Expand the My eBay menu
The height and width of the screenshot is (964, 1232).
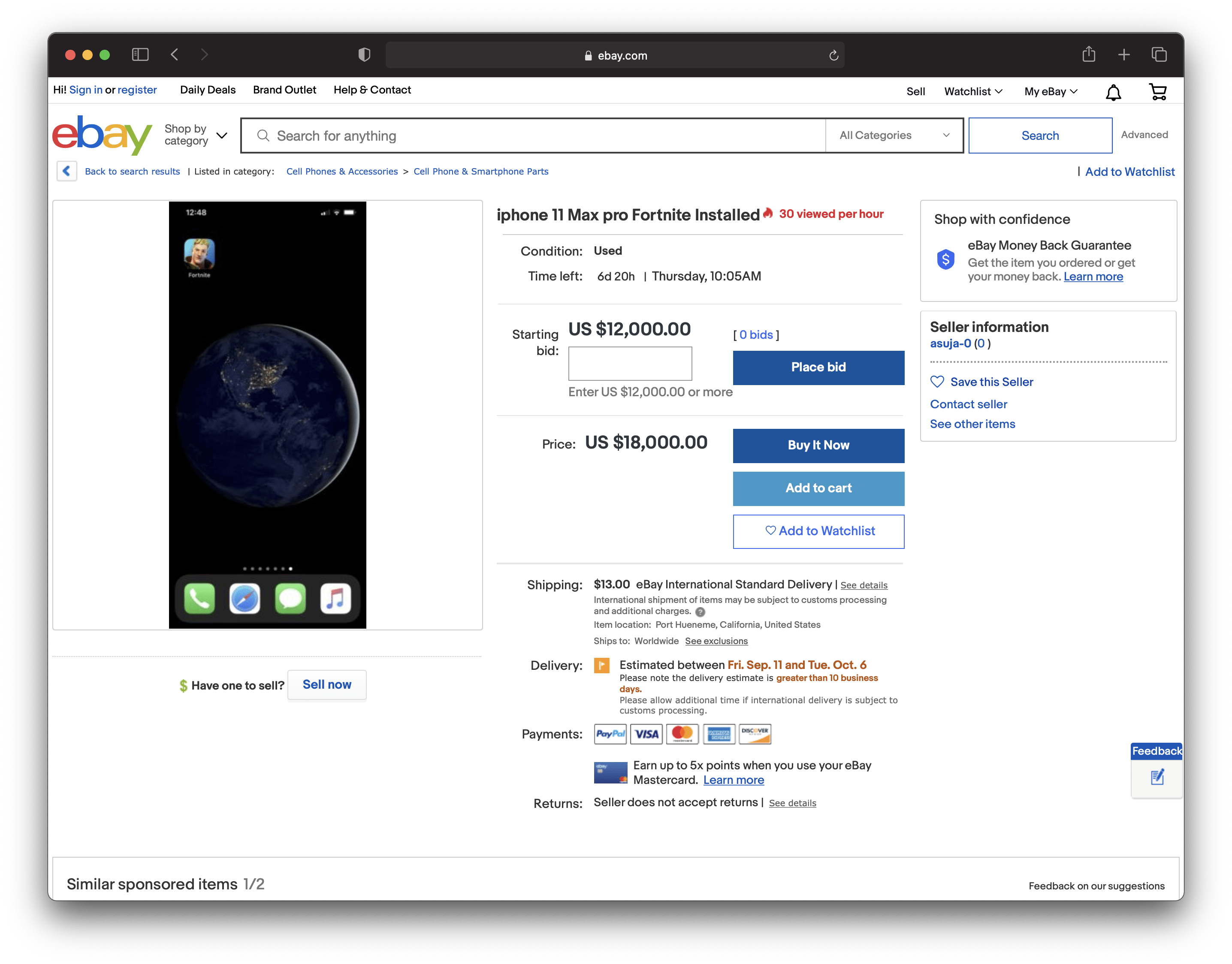[x=1050, y=91]
